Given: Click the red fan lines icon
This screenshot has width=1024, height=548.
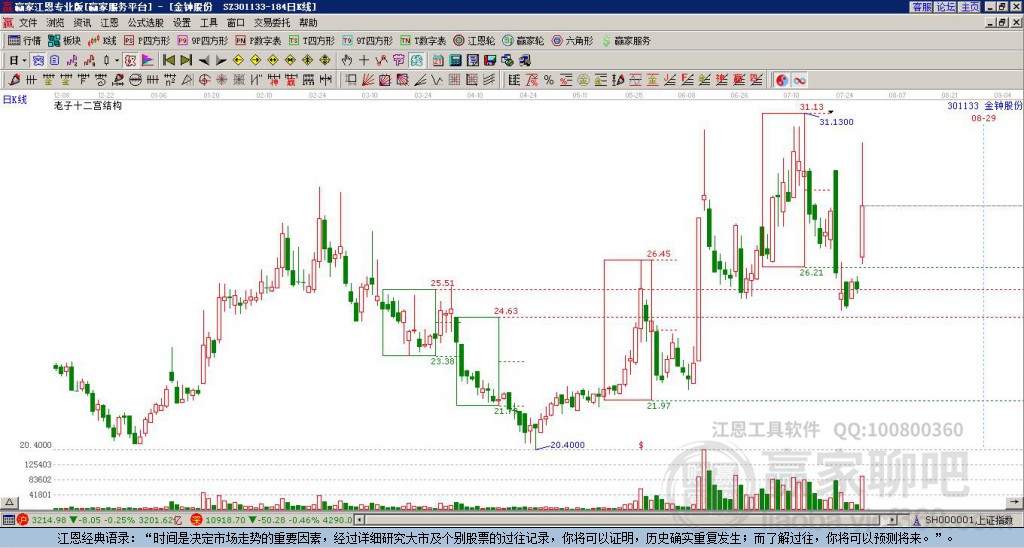Looking at the screenshot, I should (368, 80).
